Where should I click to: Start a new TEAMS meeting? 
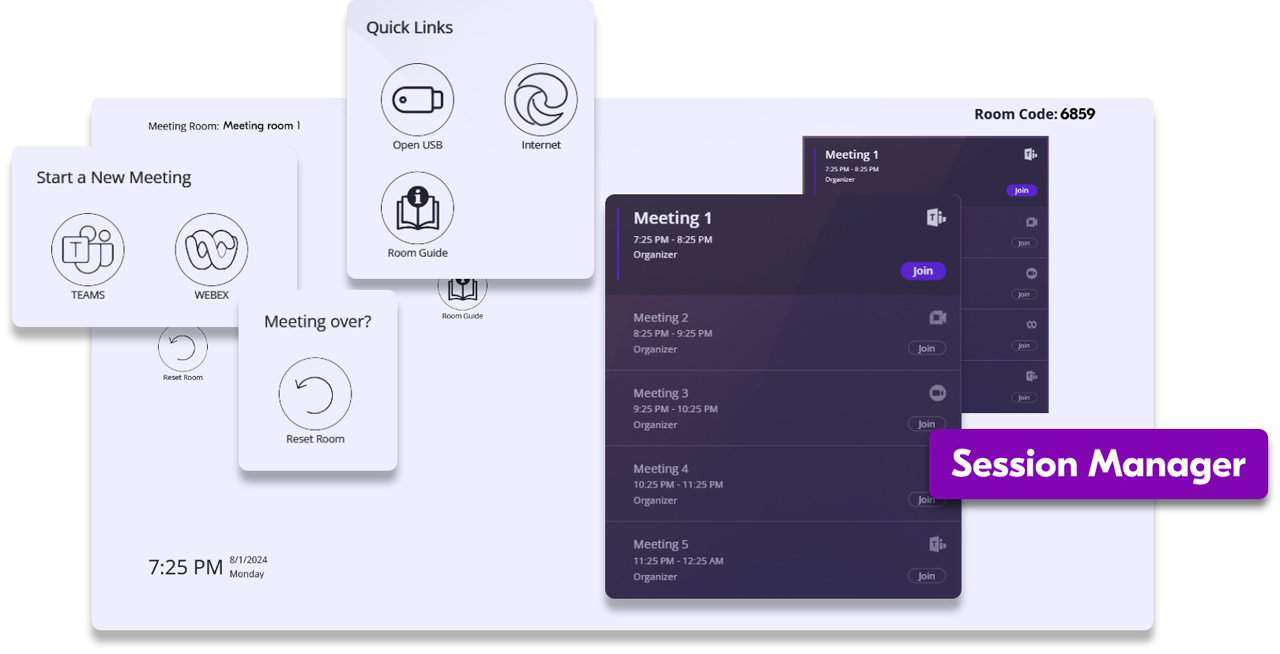[88, 250]
